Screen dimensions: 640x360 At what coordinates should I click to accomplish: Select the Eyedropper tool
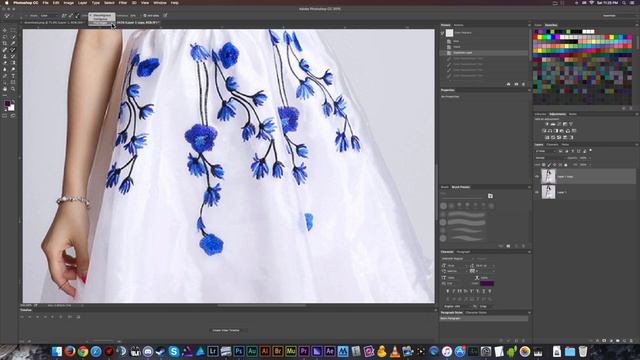pyautogui.click(x=13, y=43)
